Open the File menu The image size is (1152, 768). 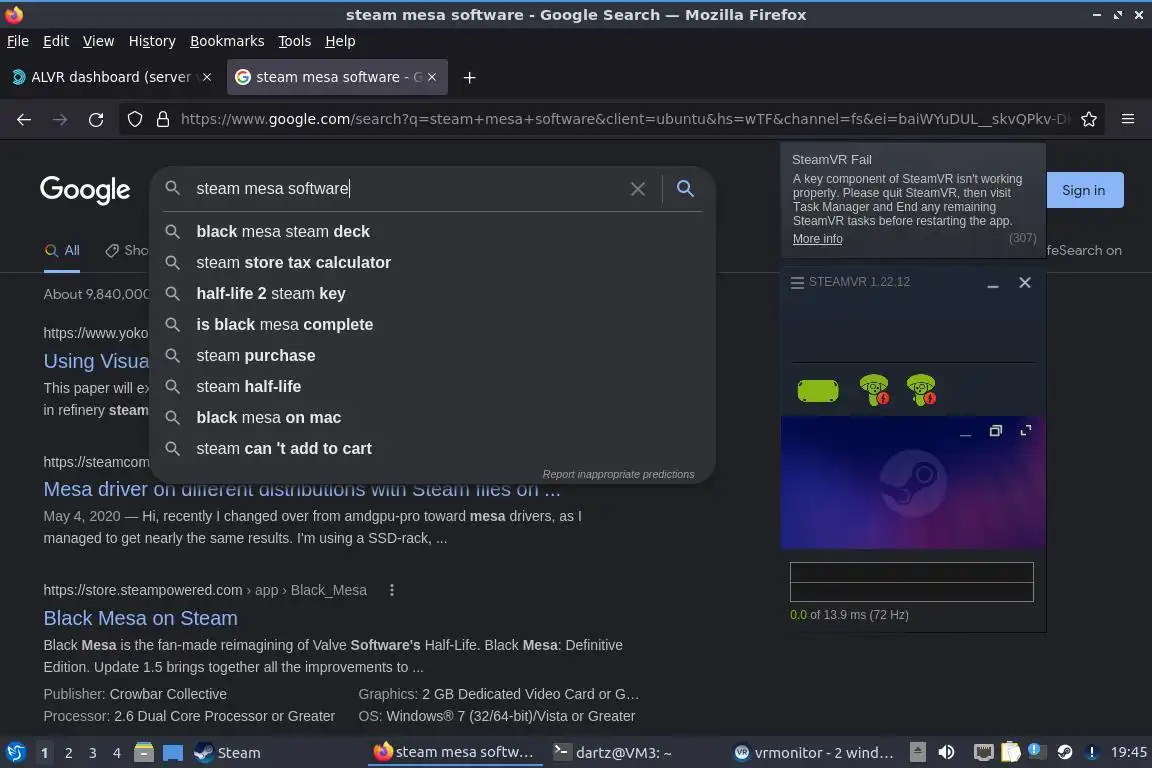pyautogui.click(x=18, y=41)
